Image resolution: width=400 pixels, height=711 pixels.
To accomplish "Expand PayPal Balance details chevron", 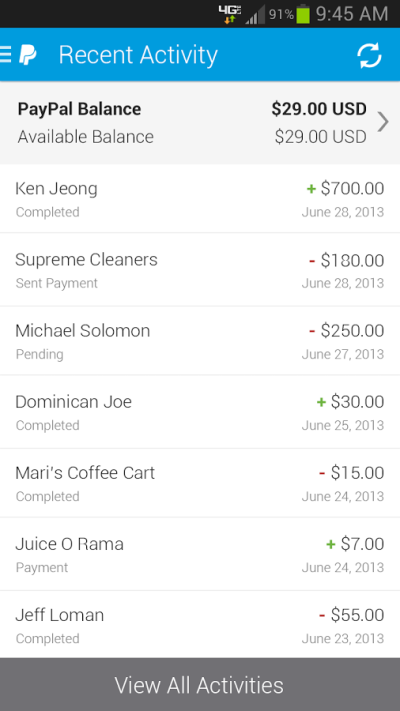I will point(383,122).
